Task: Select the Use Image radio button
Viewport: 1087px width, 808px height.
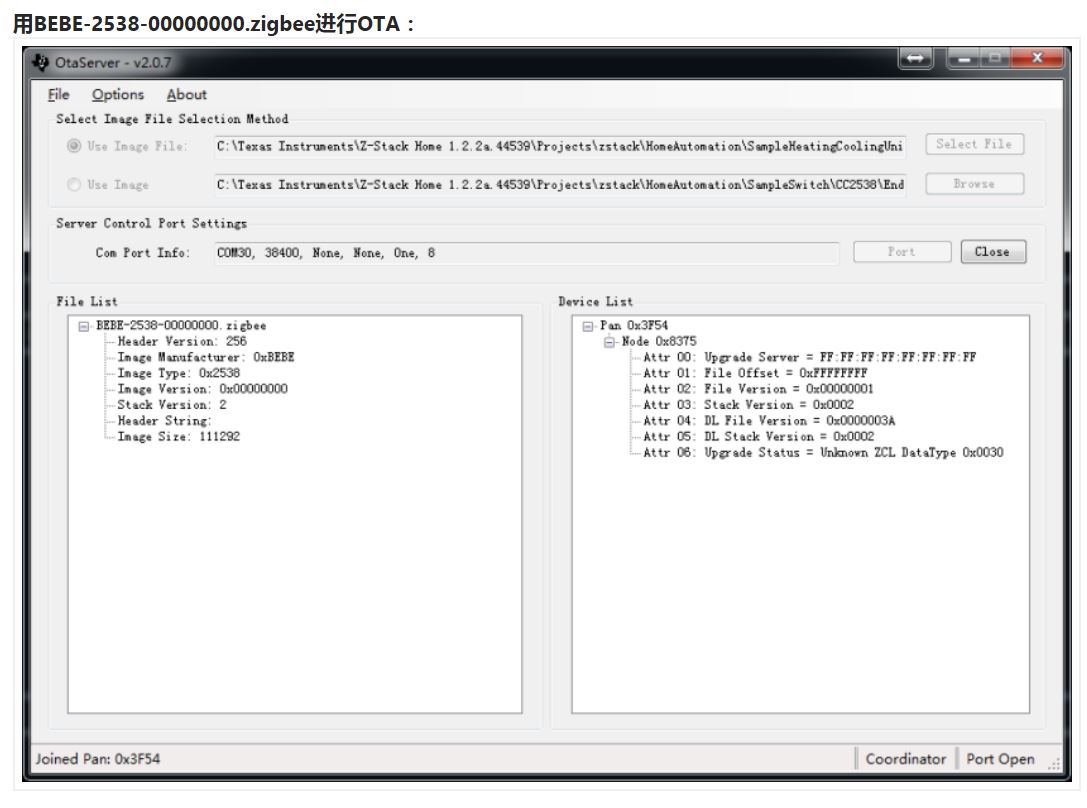Action: (73, 184)
